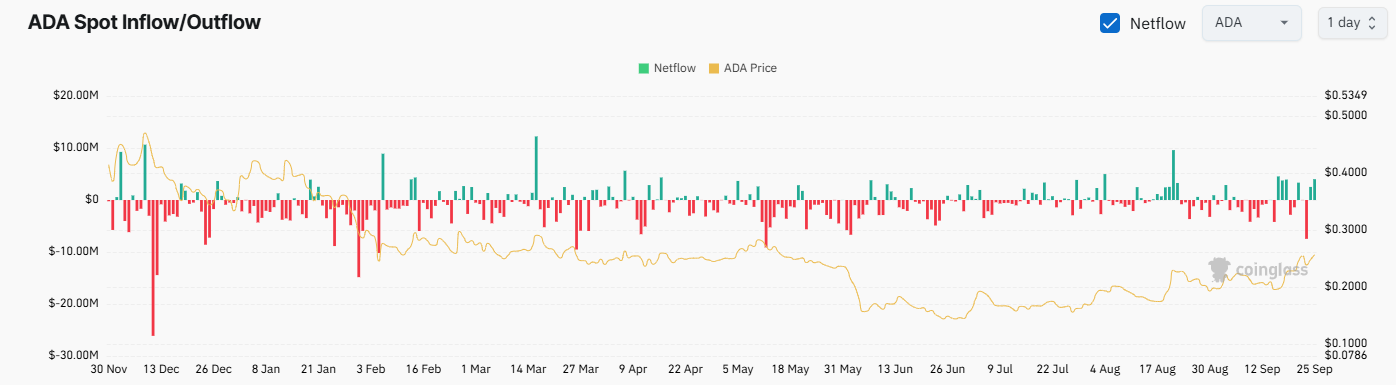Click the 1 Mar date label
The height and width of the screenshot is (385, 1396).
[476, 370]
